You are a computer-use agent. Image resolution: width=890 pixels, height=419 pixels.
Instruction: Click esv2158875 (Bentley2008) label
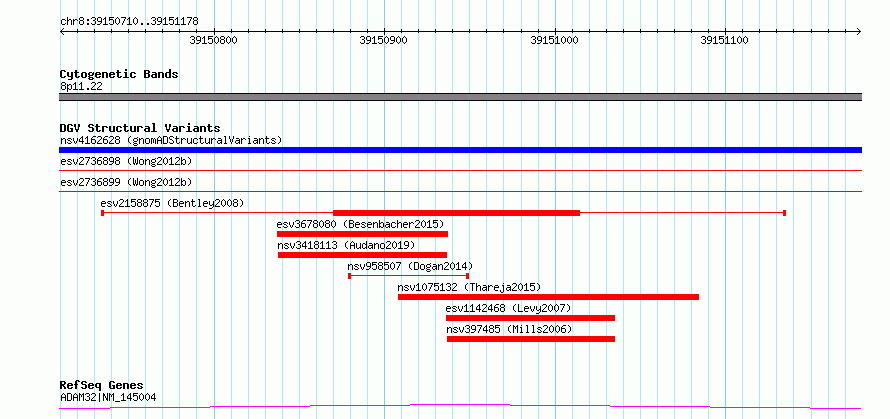point(172,203)
